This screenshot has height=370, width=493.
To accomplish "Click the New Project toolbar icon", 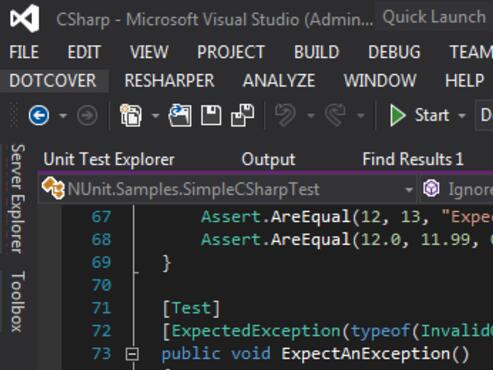I will point(131,115).
